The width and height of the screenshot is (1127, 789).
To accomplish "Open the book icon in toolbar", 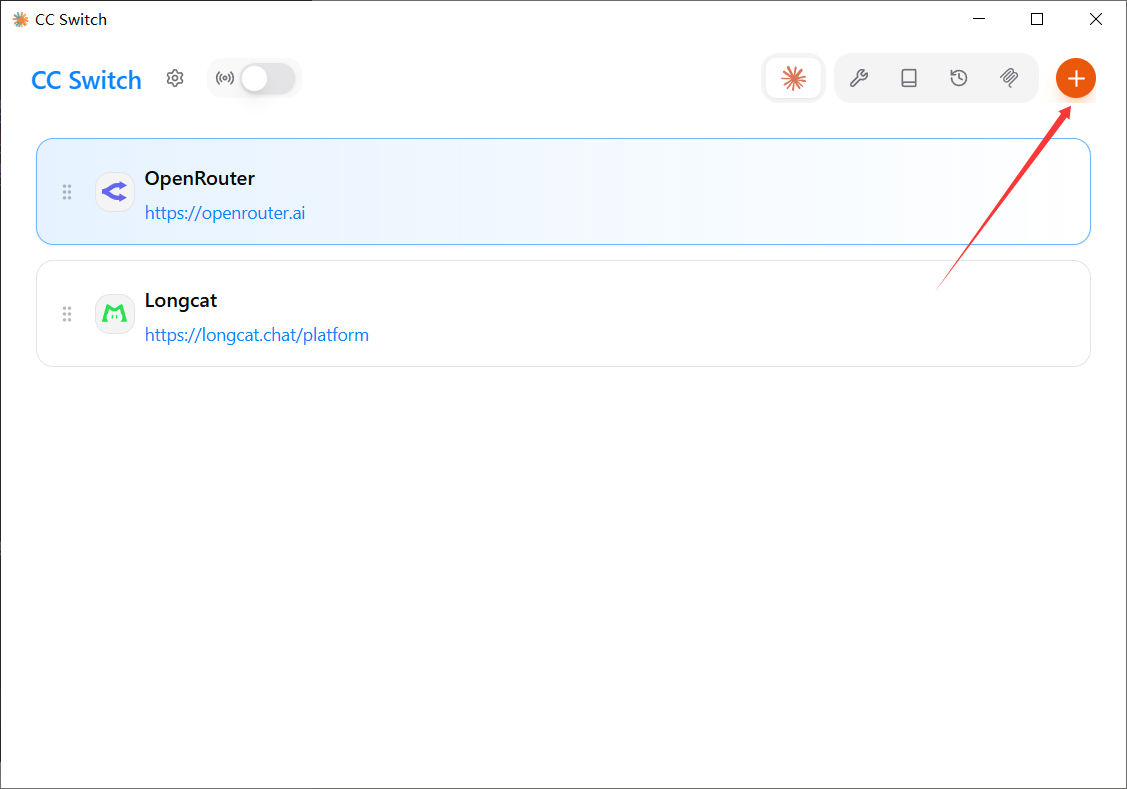I will (x=909, y=78).
